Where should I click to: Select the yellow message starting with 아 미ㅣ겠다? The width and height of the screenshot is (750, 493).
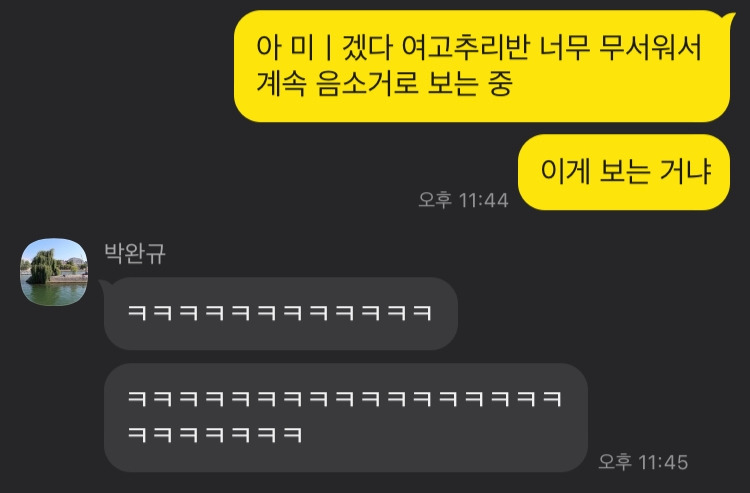[482, 66]
